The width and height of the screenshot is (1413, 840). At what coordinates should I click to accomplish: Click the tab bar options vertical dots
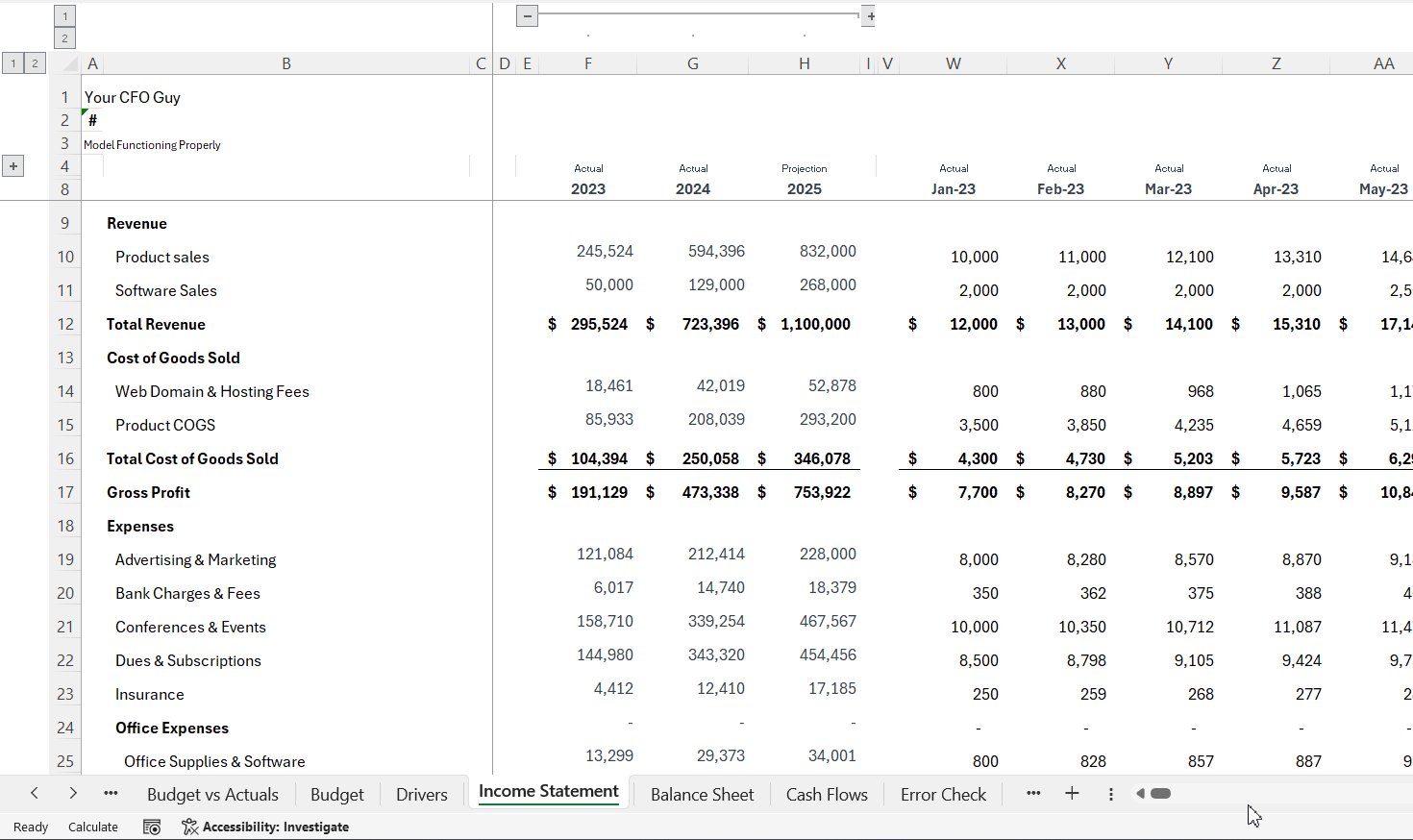point(1111,794)
